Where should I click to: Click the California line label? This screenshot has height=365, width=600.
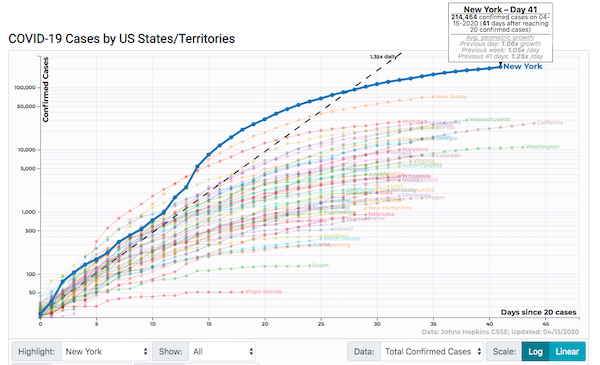pyautogui.click(x=549, y=122)
